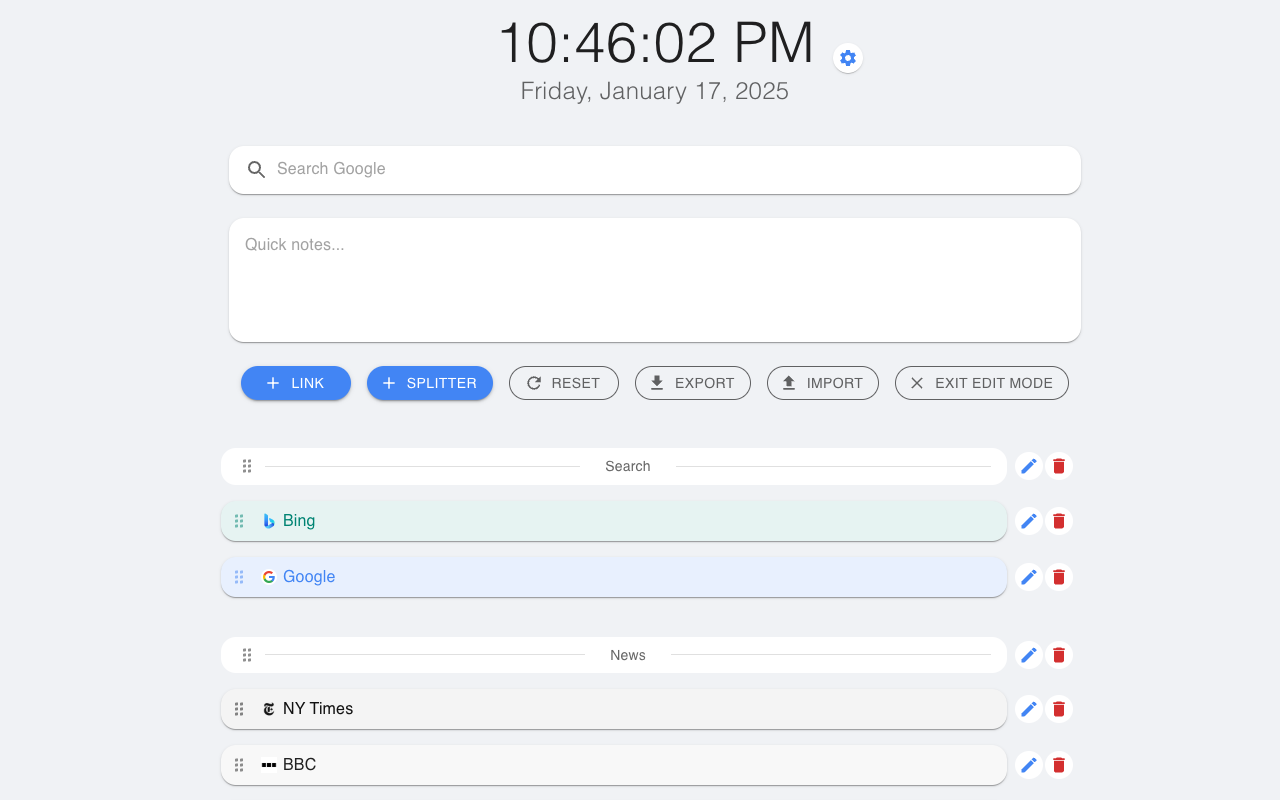Edit the Bing link using its pencil icon
The width and height of the screenshot is (1280, 800).
coord(1028,520)
